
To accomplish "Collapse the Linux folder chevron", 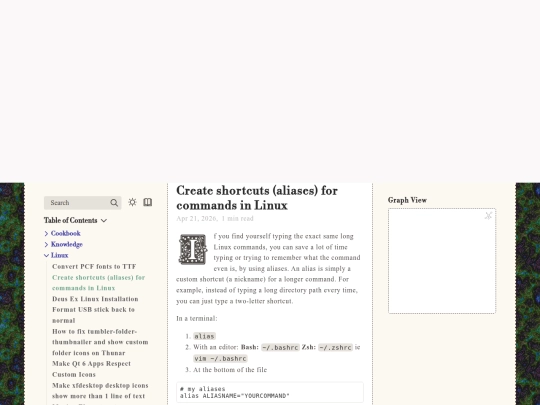I will (46, 256).
